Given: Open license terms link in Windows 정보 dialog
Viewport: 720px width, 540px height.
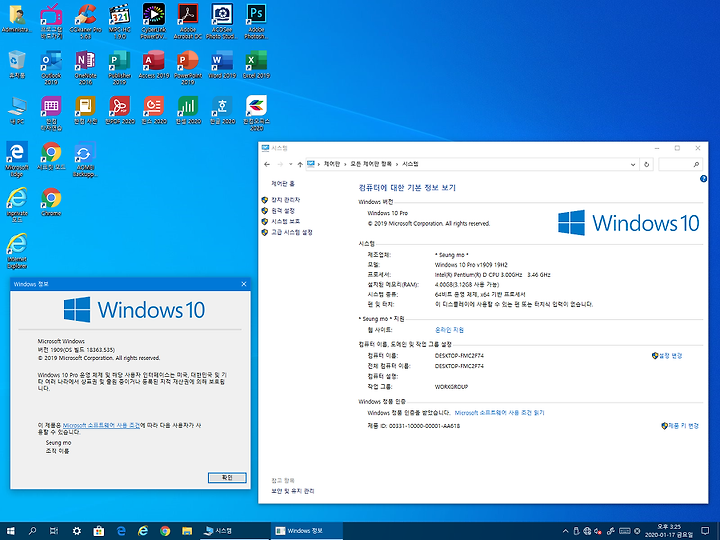Looking at the screenshot, I should 101,425.
